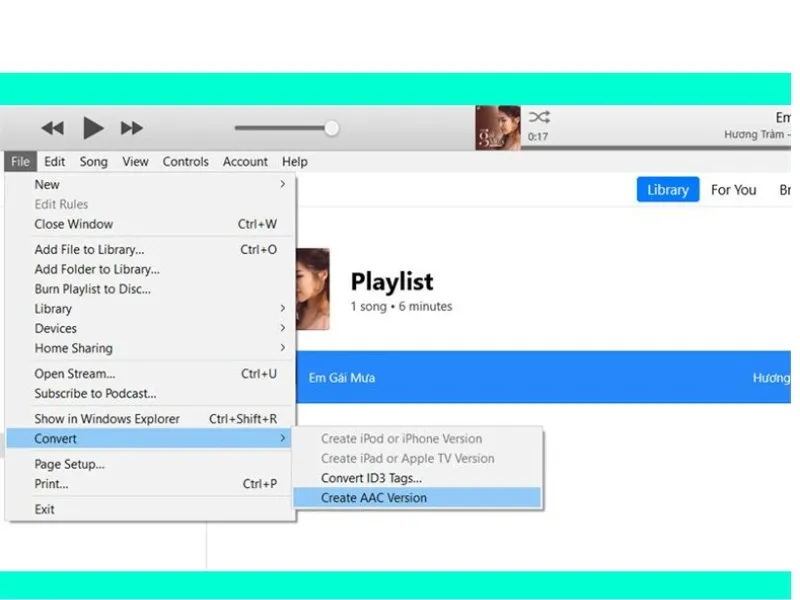Expand the Home Sharing submenu
Screen dimensions: 800x600
pyautogui.click(x=149, y=348)
